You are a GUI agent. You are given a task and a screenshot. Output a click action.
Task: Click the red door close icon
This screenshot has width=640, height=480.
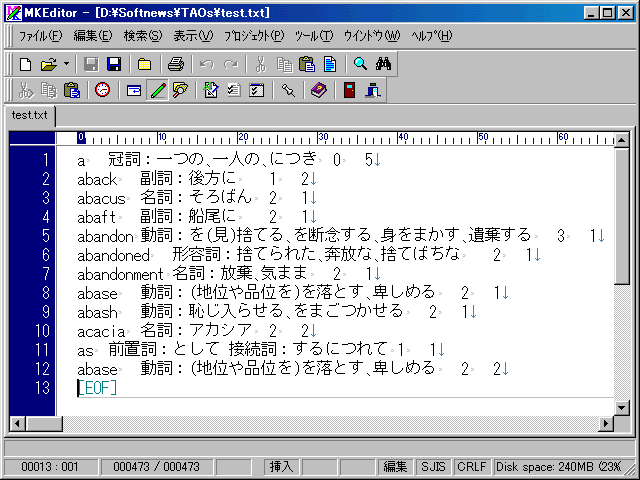pyautogui.click(x=349, y=90)
